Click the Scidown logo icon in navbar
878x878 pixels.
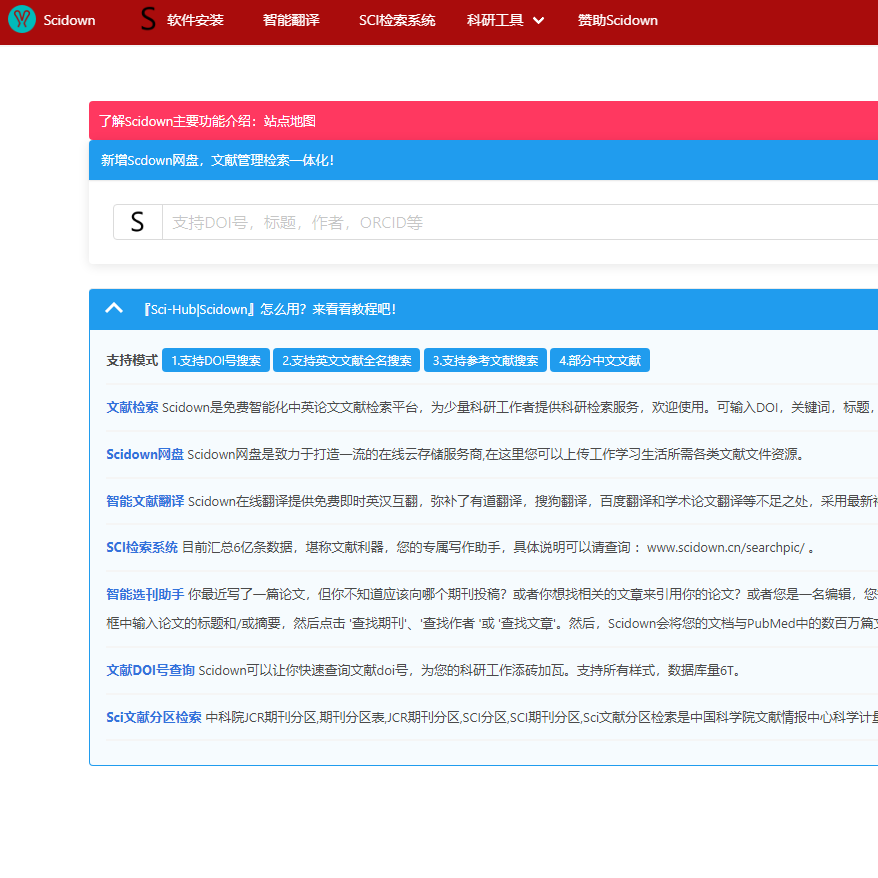21,19
